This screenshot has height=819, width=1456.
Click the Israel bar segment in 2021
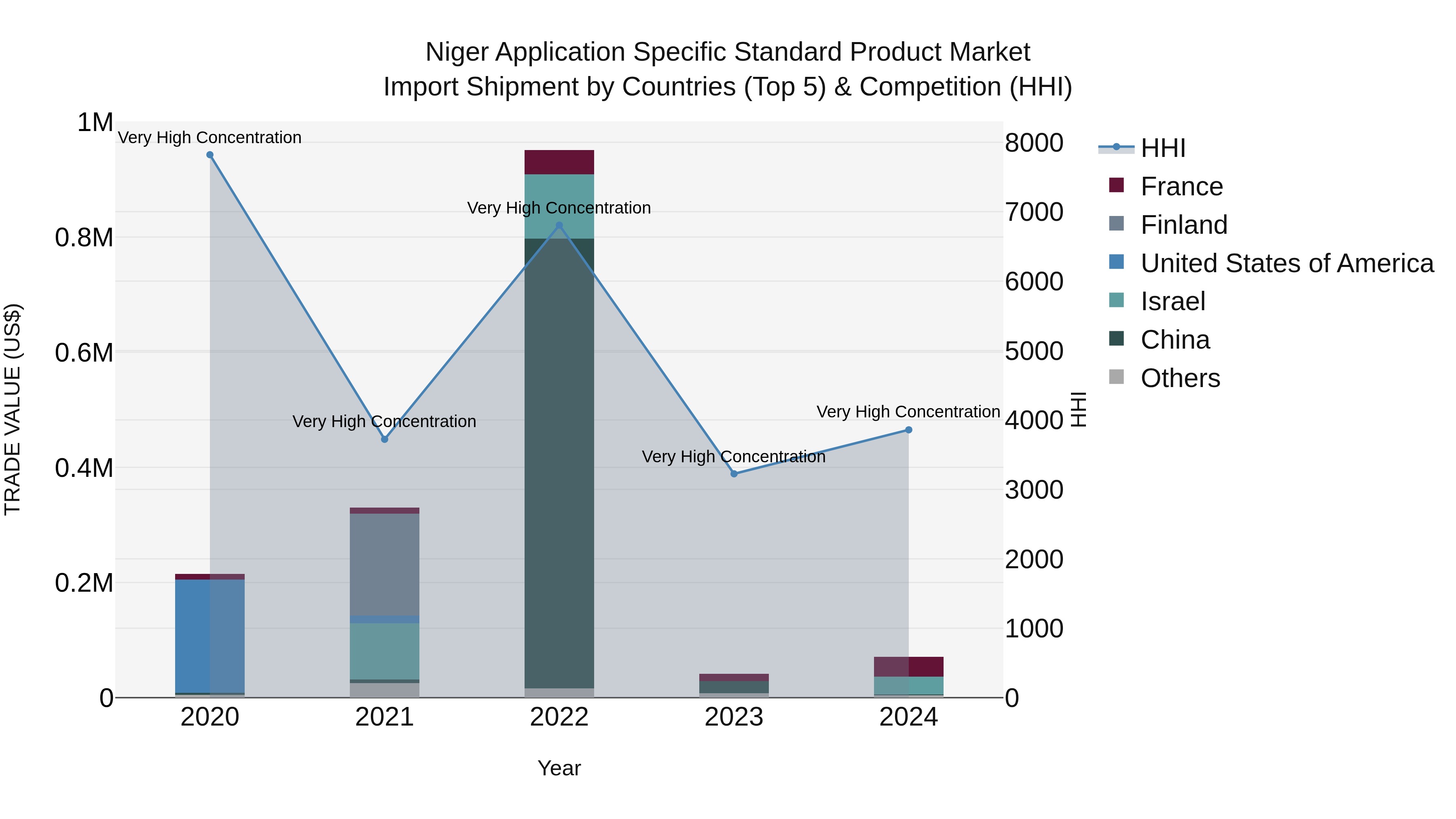pyautogui.click(x=384, y=651)
